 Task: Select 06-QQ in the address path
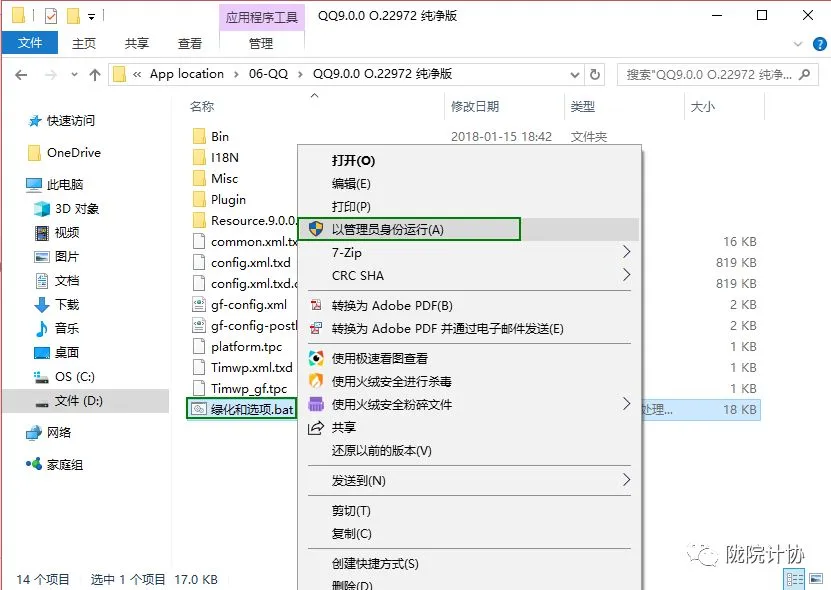(268, 74)
